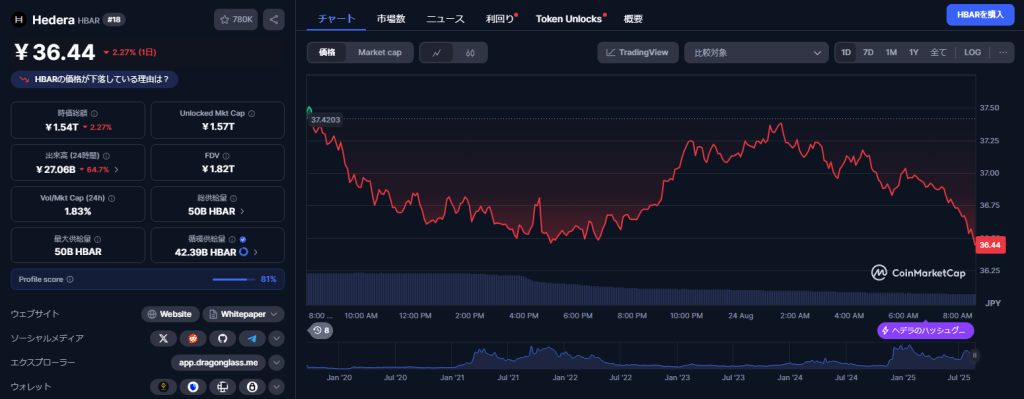This screenshot has width=1024, height=399.
Task: Click the share icon beside the star button
Action: 274,20
